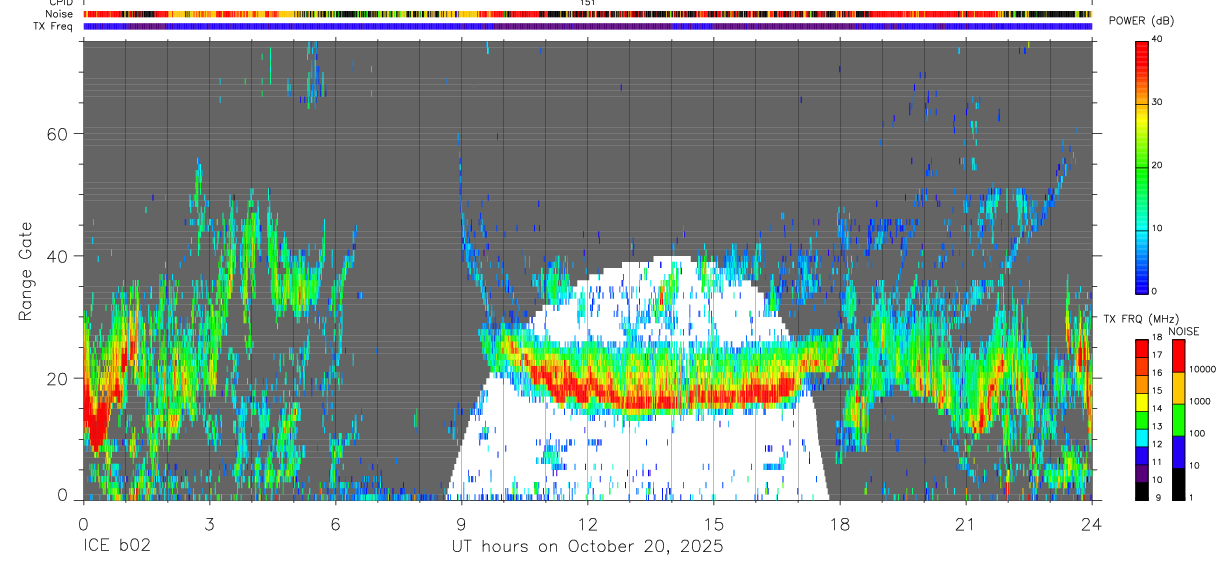1228x567 pixels.
Task: Click the orange band of noise legend
Action: click(x=1177, y=388)
